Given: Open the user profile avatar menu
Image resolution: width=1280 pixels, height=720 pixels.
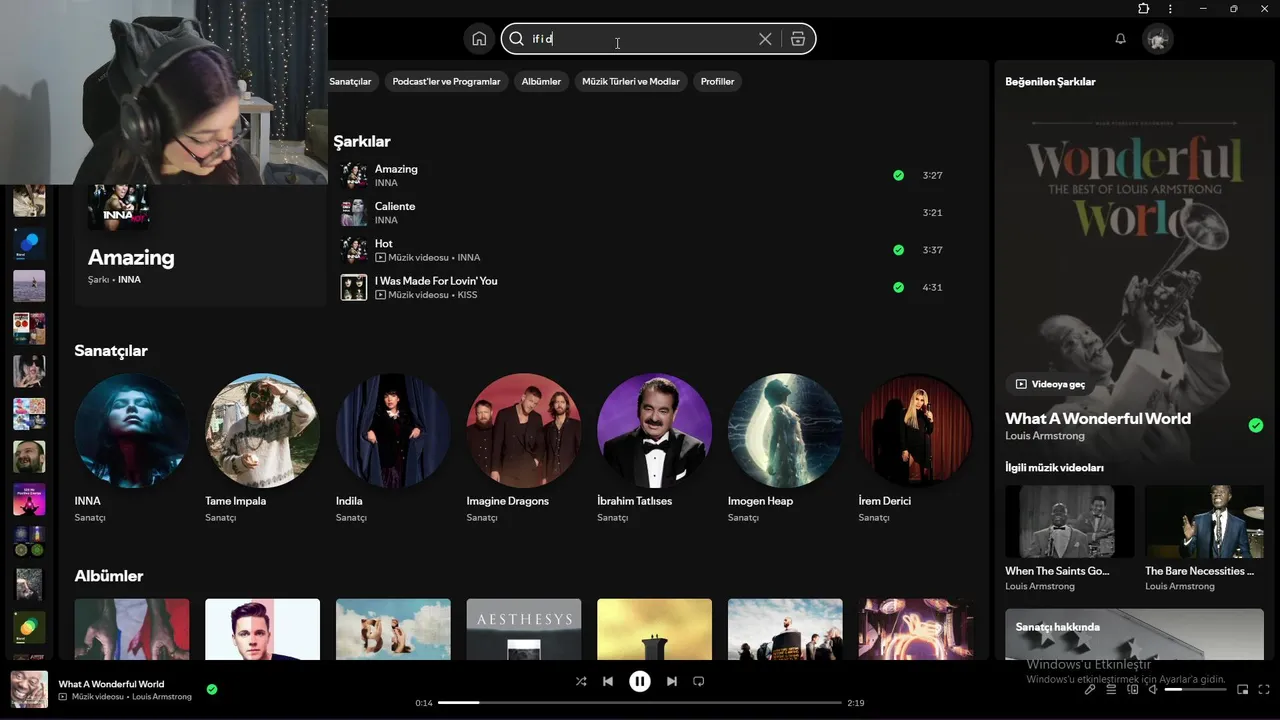Looking at the screenshot, I should (x=1158, y=39).
